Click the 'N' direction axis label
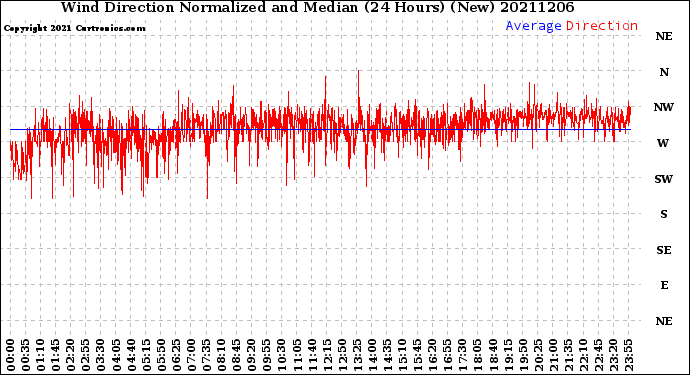690x375 pixels. point(664,72)
